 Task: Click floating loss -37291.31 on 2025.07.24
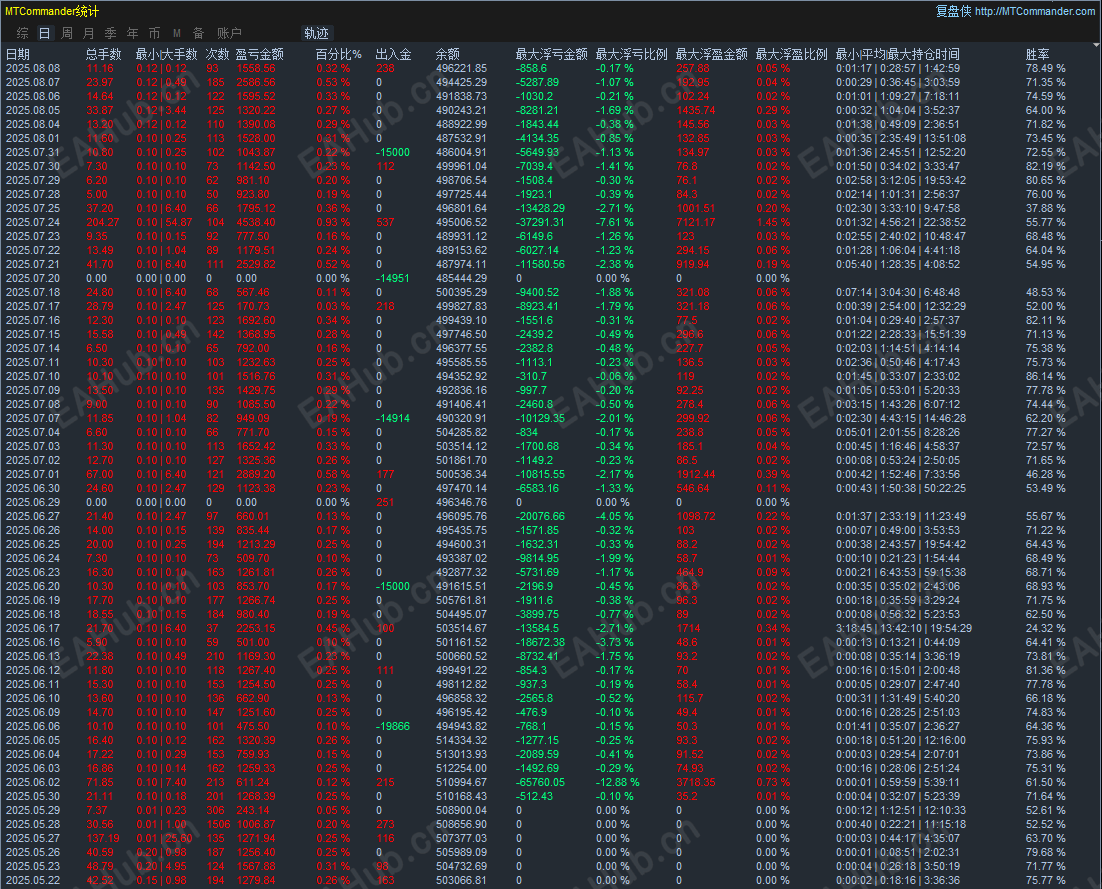(540, 222)
